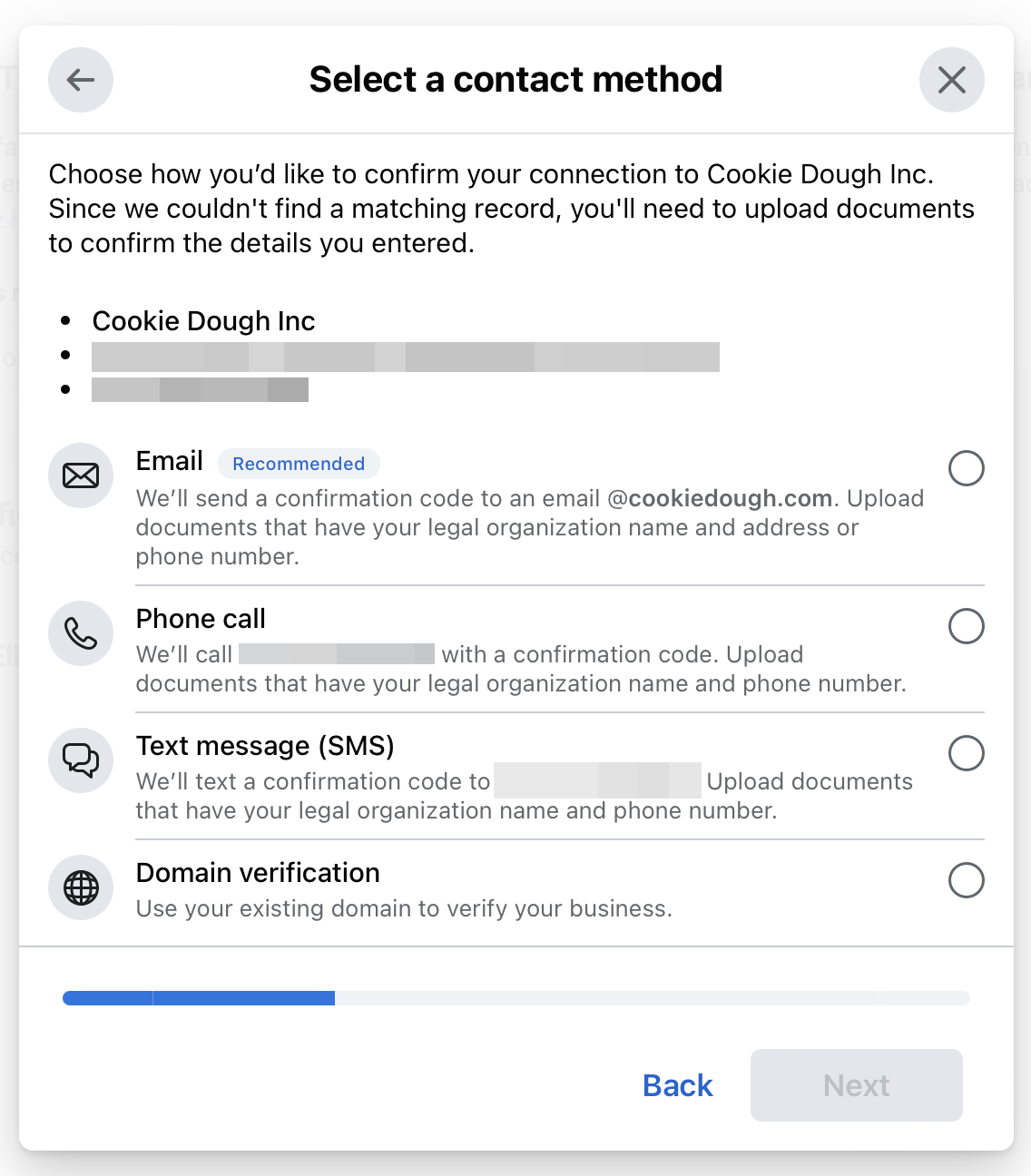The image size is (1031, 1176).
Task: Click the Next button
Action: coord(856,1085)
